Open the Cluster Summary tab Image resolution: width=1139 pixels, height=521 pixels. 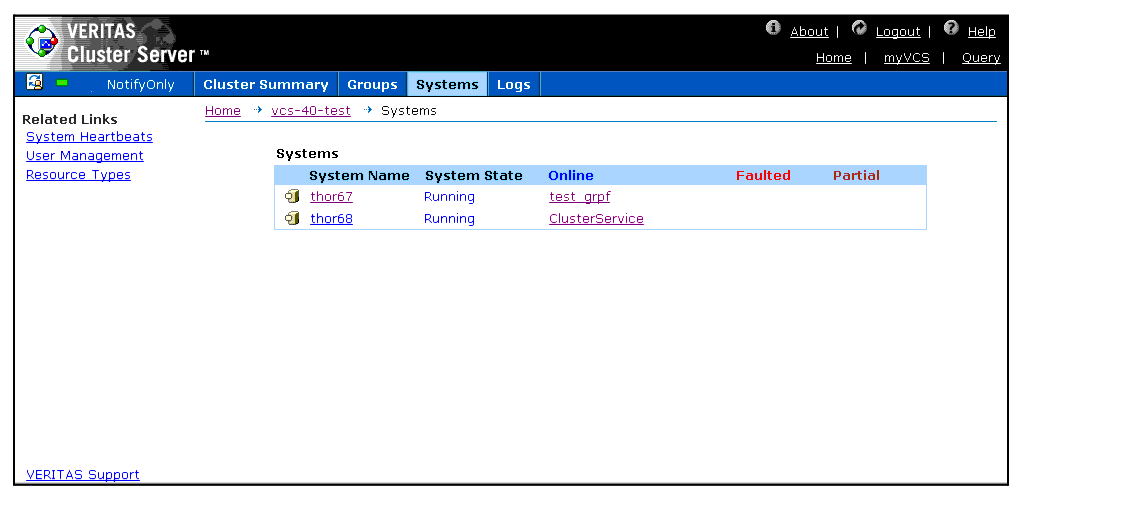click(x=265, y=85)
